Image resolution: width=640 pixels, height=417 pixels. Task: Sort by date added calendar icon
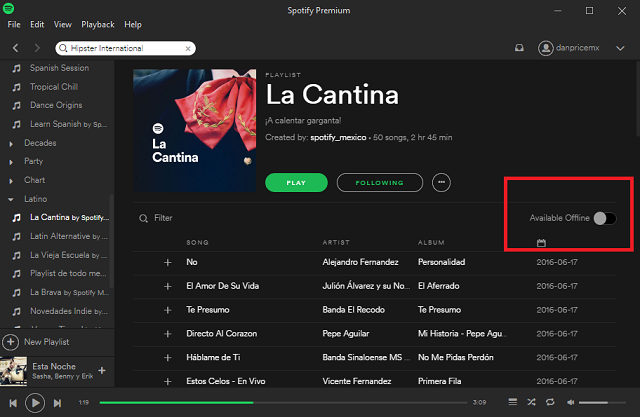(541, 243)
